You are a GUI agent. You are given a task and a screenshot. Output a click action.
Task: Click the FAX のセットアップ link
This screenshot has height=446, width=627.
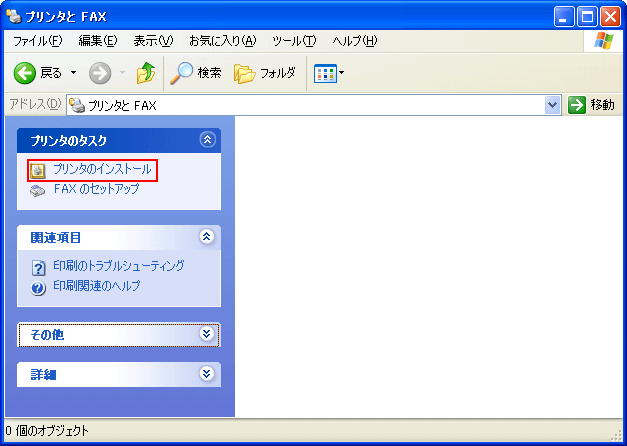97,189
